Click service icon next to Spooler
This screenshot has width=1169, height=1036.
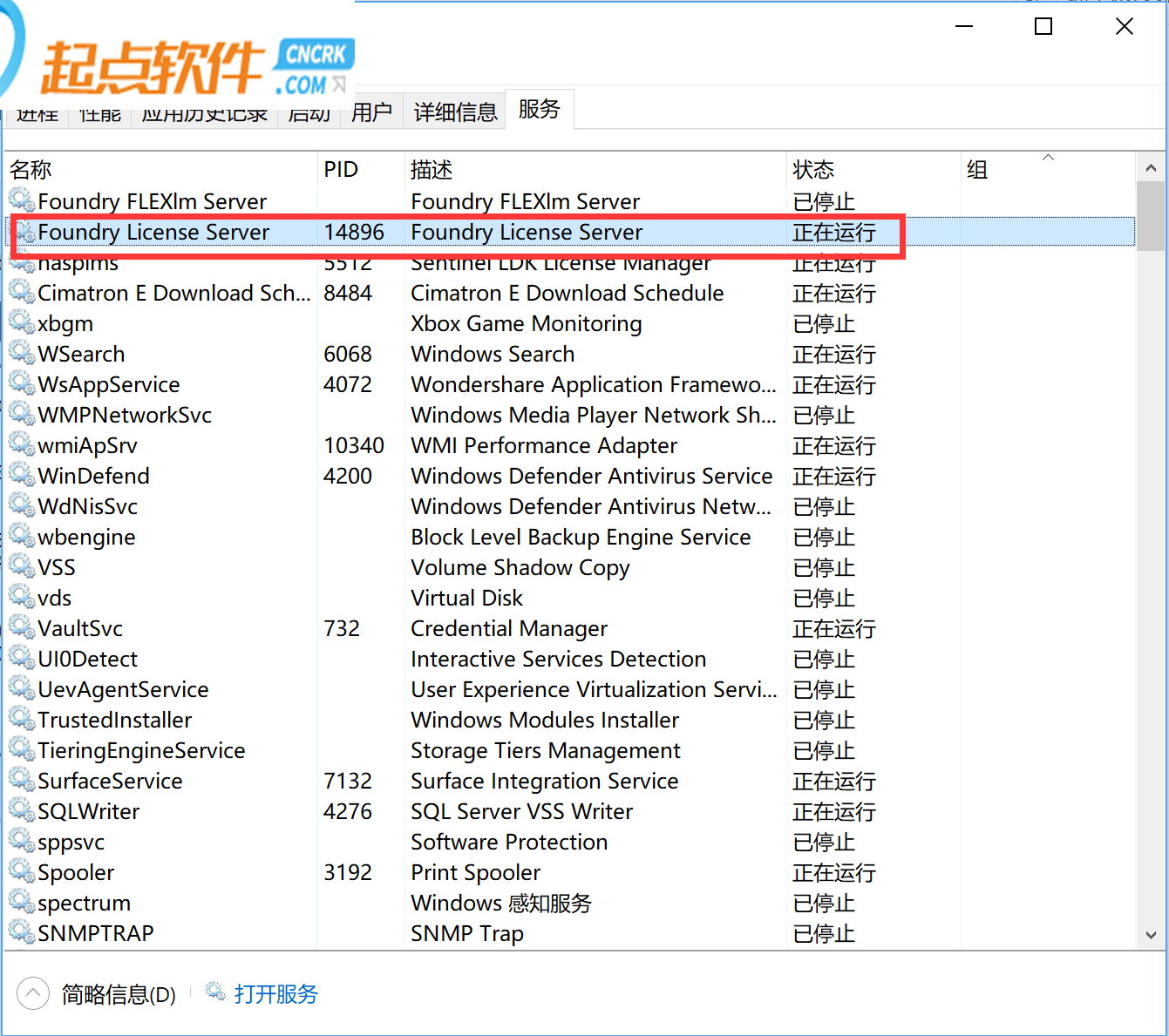[x=22, y=871]
